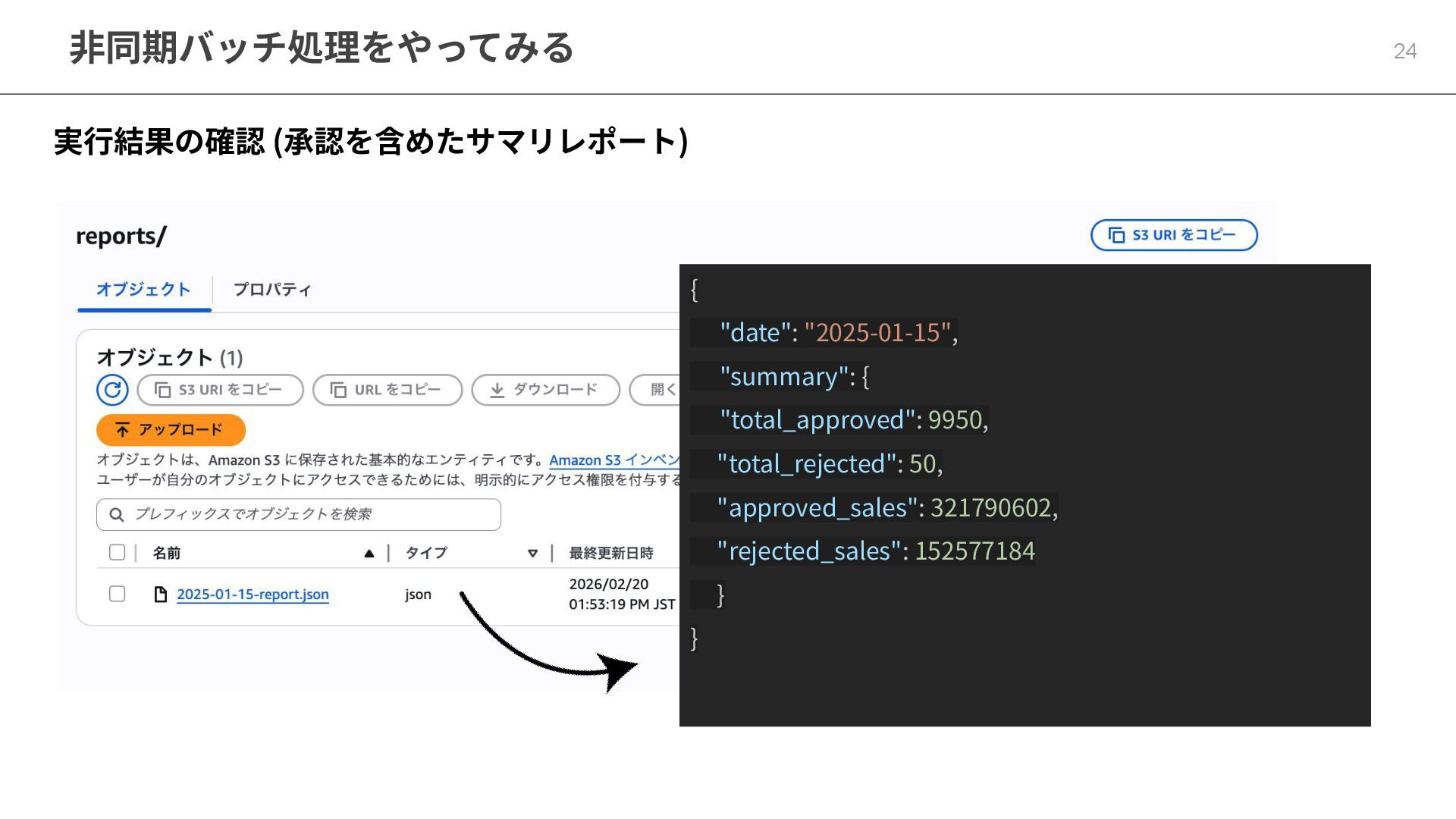Click the copy icon in the top-right S3 URI をコピー button

1116,235
